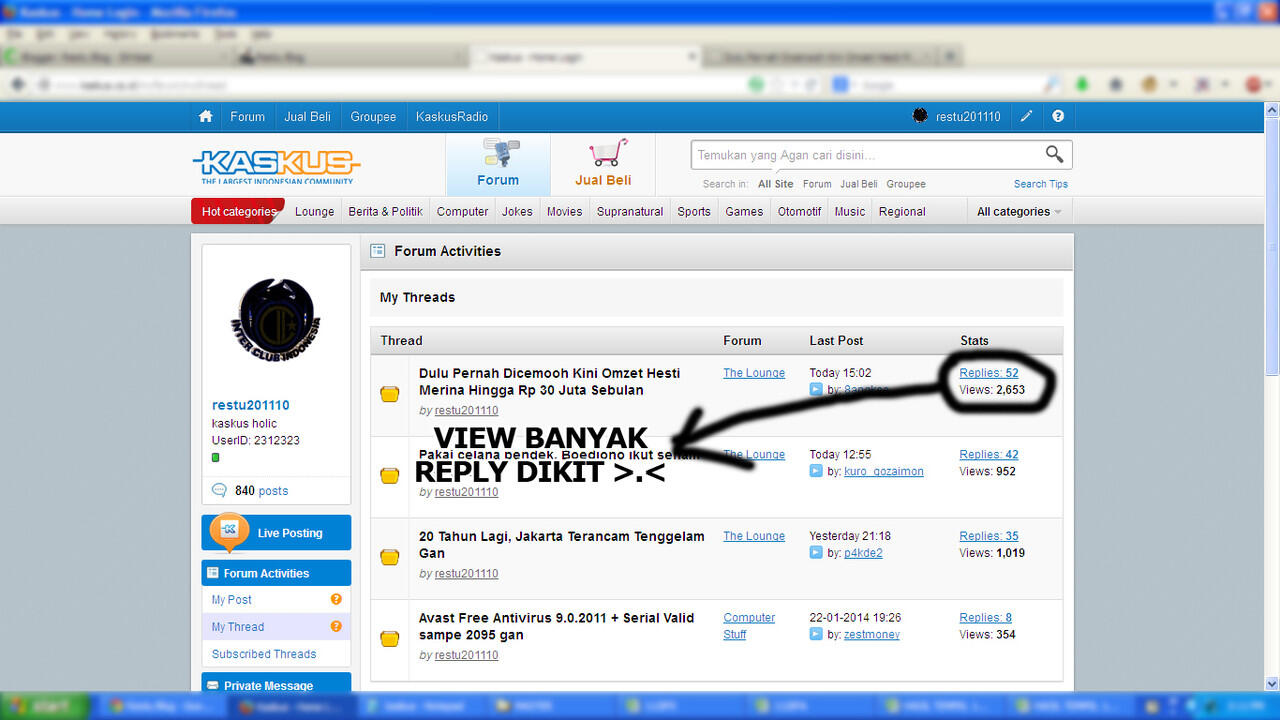Click the browser vertical scrollbar

1271,395
